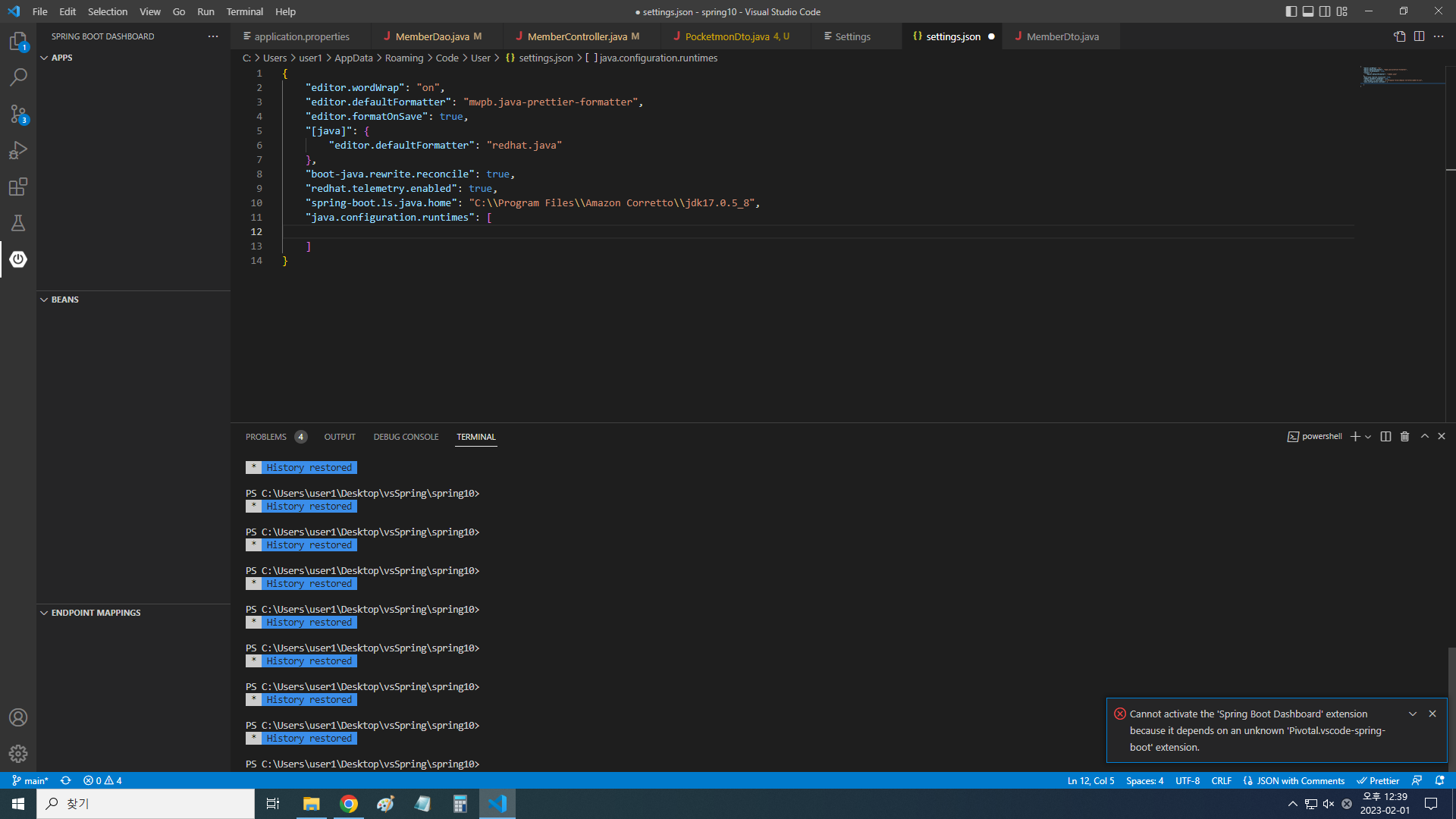Toggle secondary side bar layout icon

(1325, 11)
